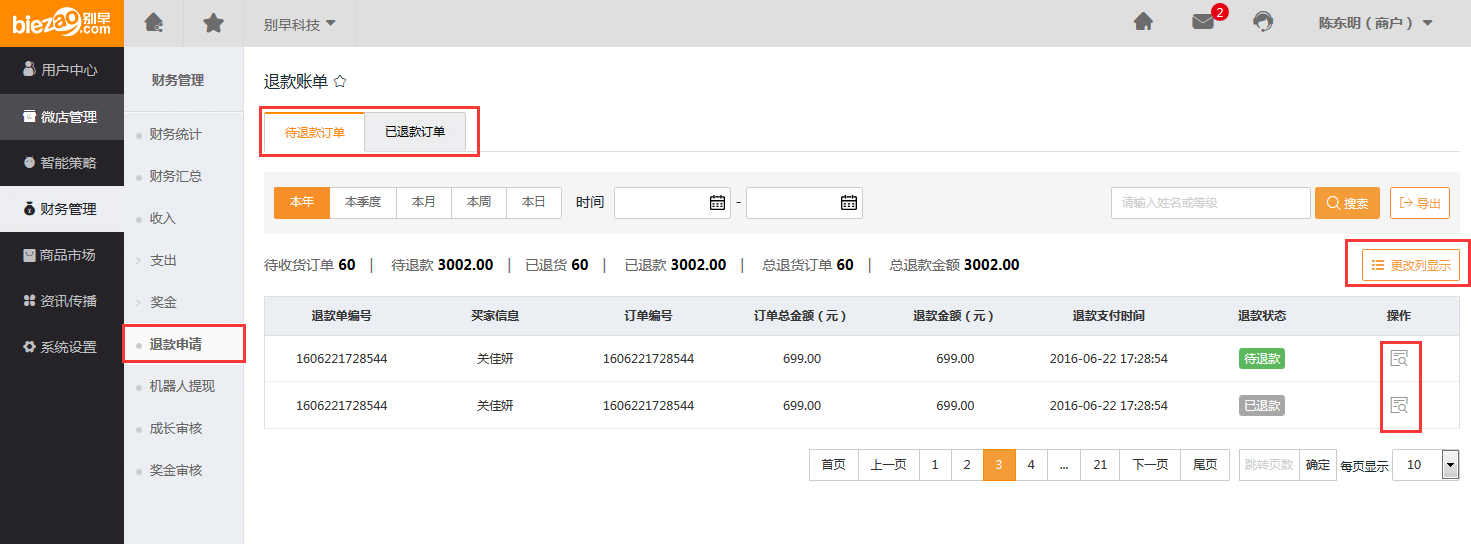
Task: Click 退款支付时间 column header
Action: point(1108,316)
